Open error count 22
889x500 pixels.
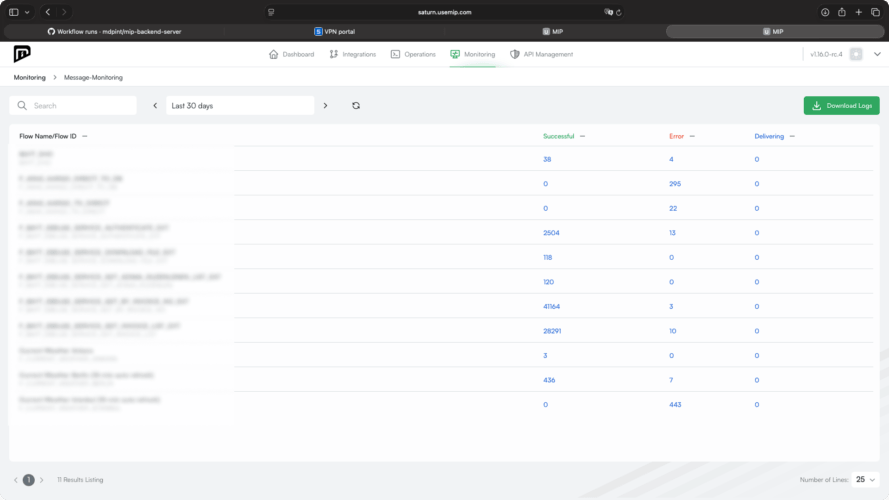(673, 208)
